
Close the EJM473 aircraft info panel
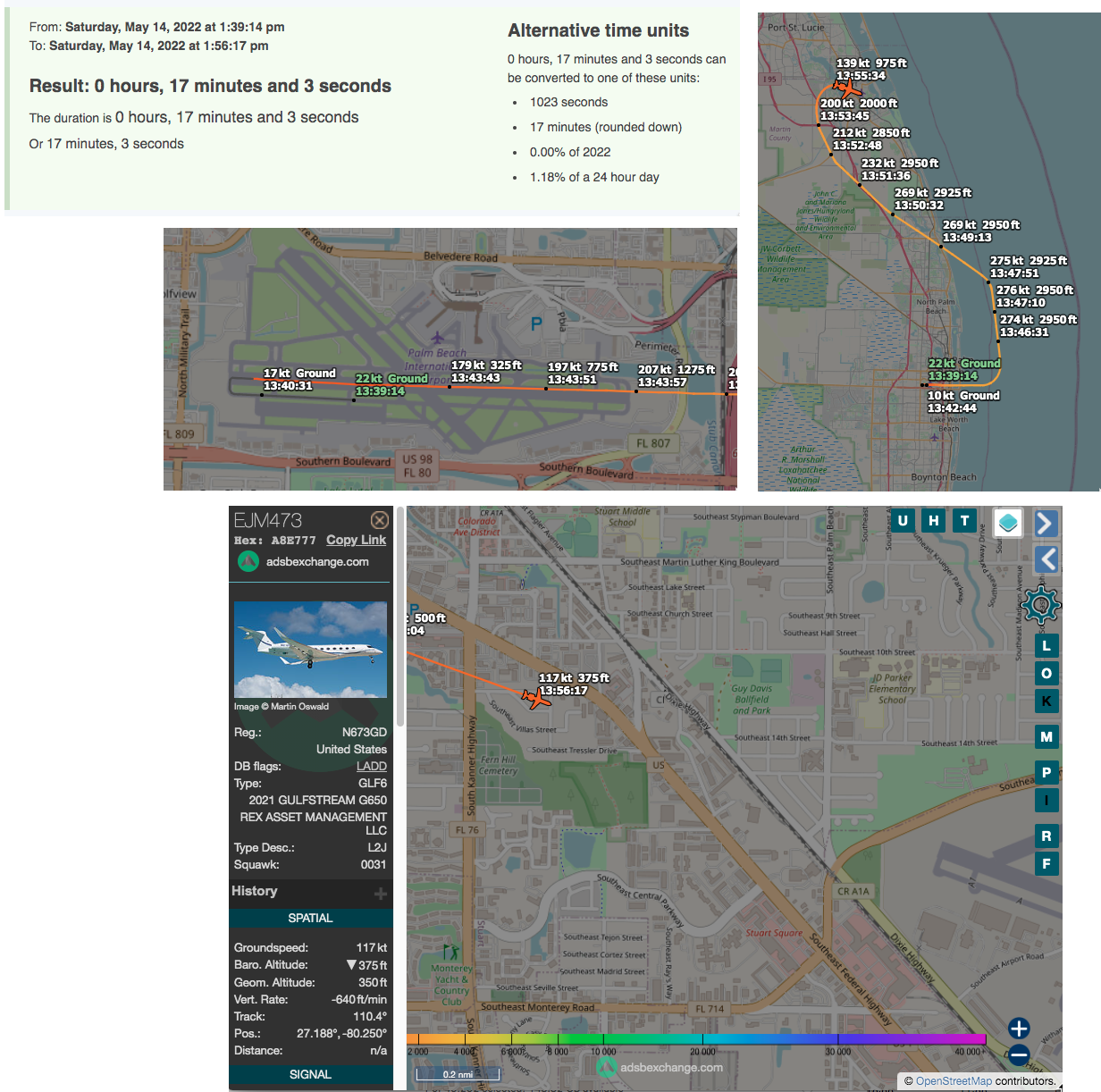pos(380,520)
